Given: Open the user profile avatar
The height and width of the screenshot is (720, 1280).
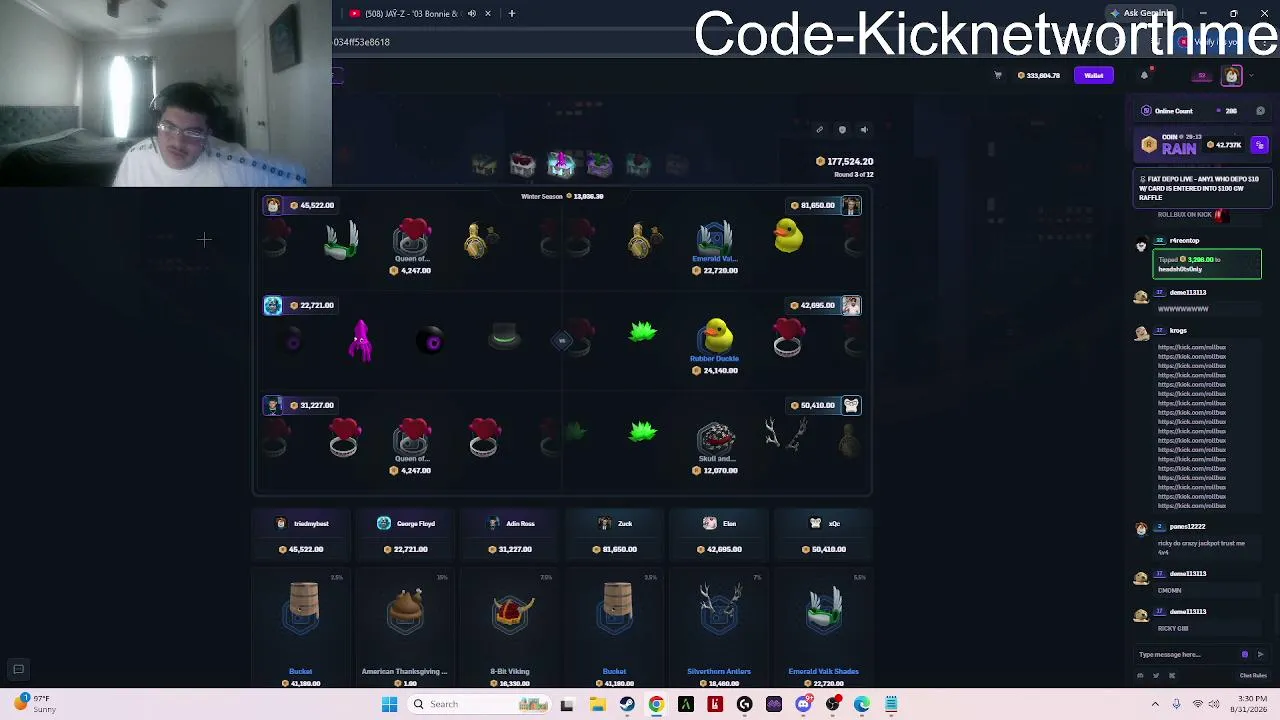Looking at the screenshot, I should pyautogui.click(x=1232, y=76).
